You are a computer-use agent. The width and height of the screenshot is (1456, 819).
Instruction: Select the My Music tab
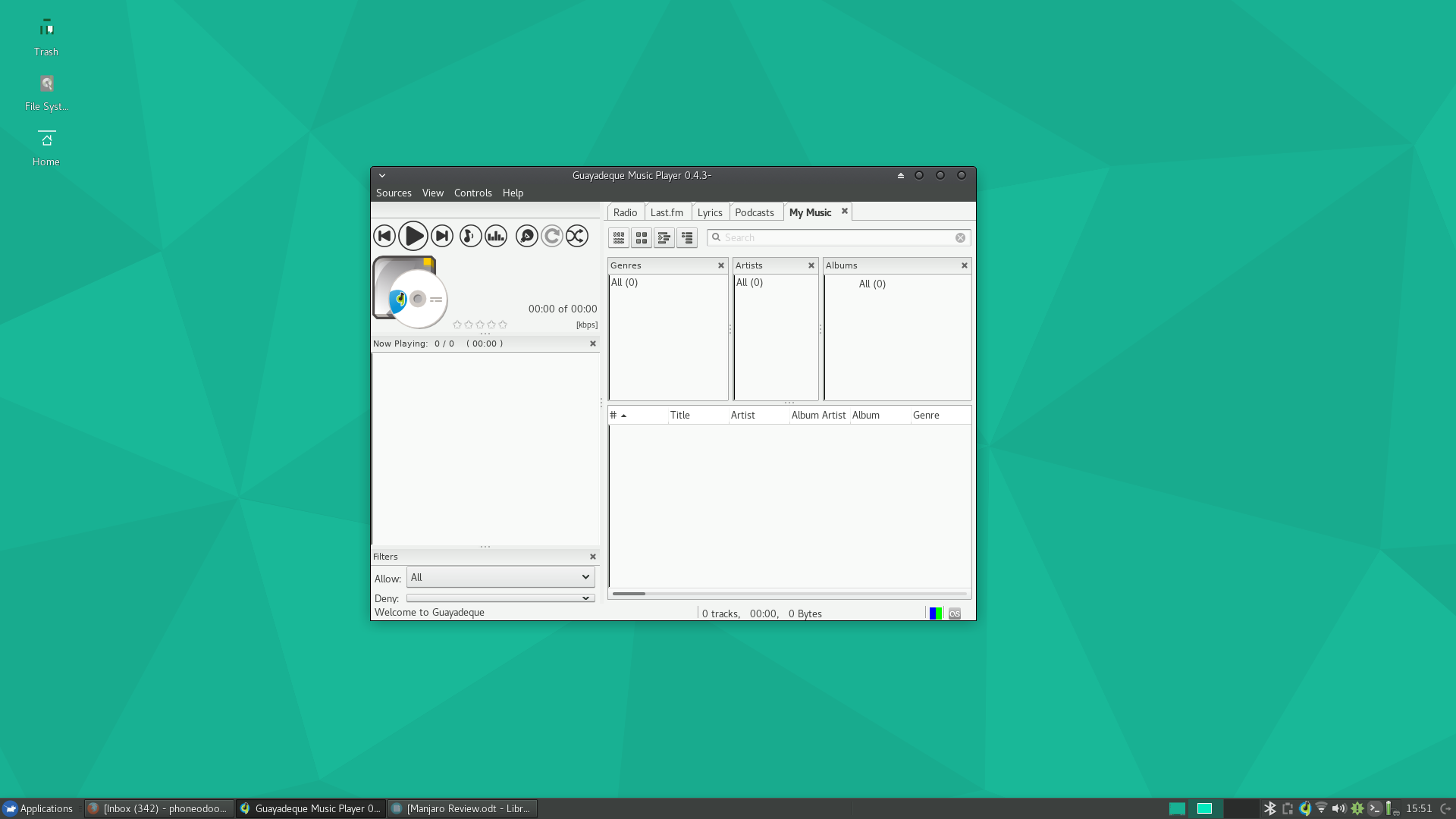(810, 212)
